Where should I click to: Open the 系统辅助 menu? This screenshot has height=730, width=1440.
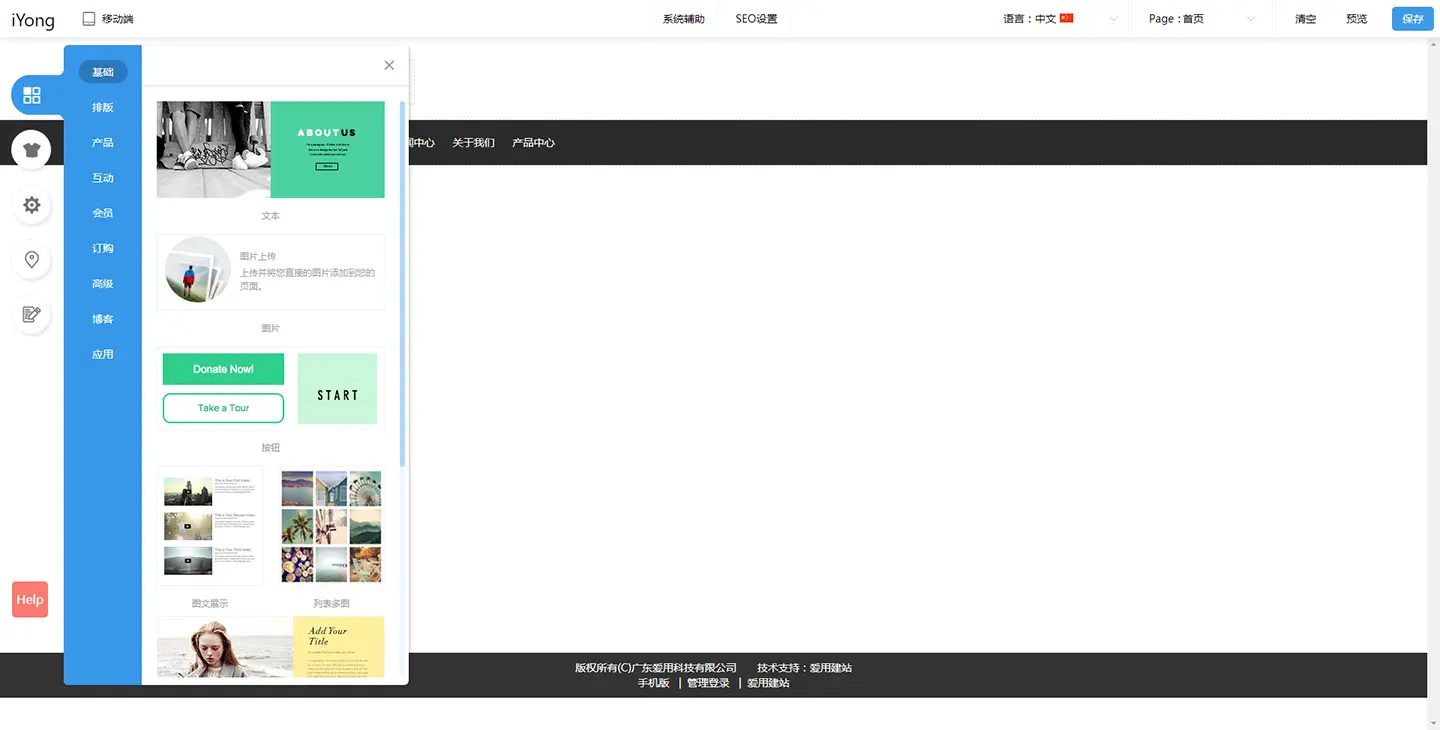tap(684, 19)
